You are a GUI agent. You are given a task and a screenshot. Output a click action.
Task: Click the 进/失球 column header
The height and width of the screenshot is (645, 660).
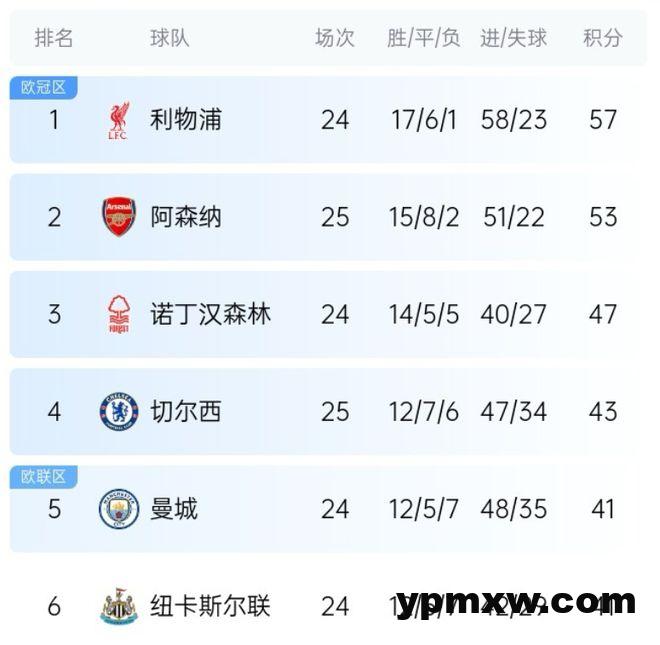pyautogui.click(x=514, y=38)
